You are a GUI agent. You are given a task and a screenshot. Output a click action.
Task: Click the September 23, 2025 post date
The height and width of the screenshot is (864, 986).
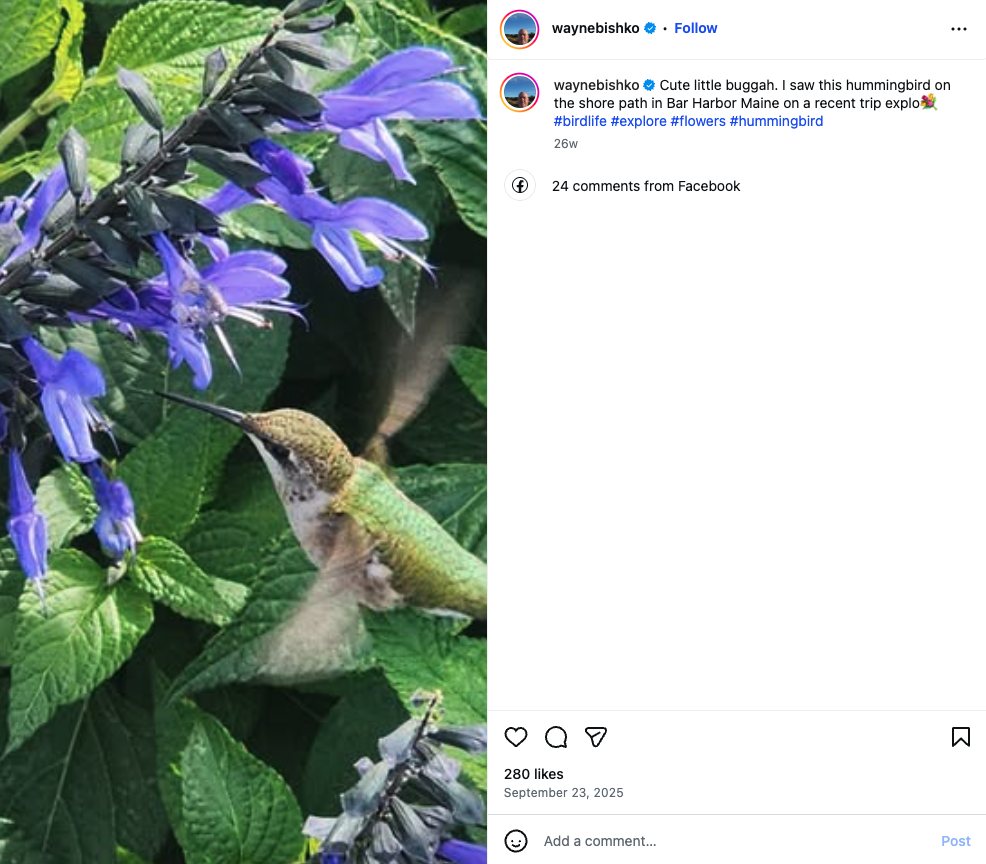coord(563,793)
